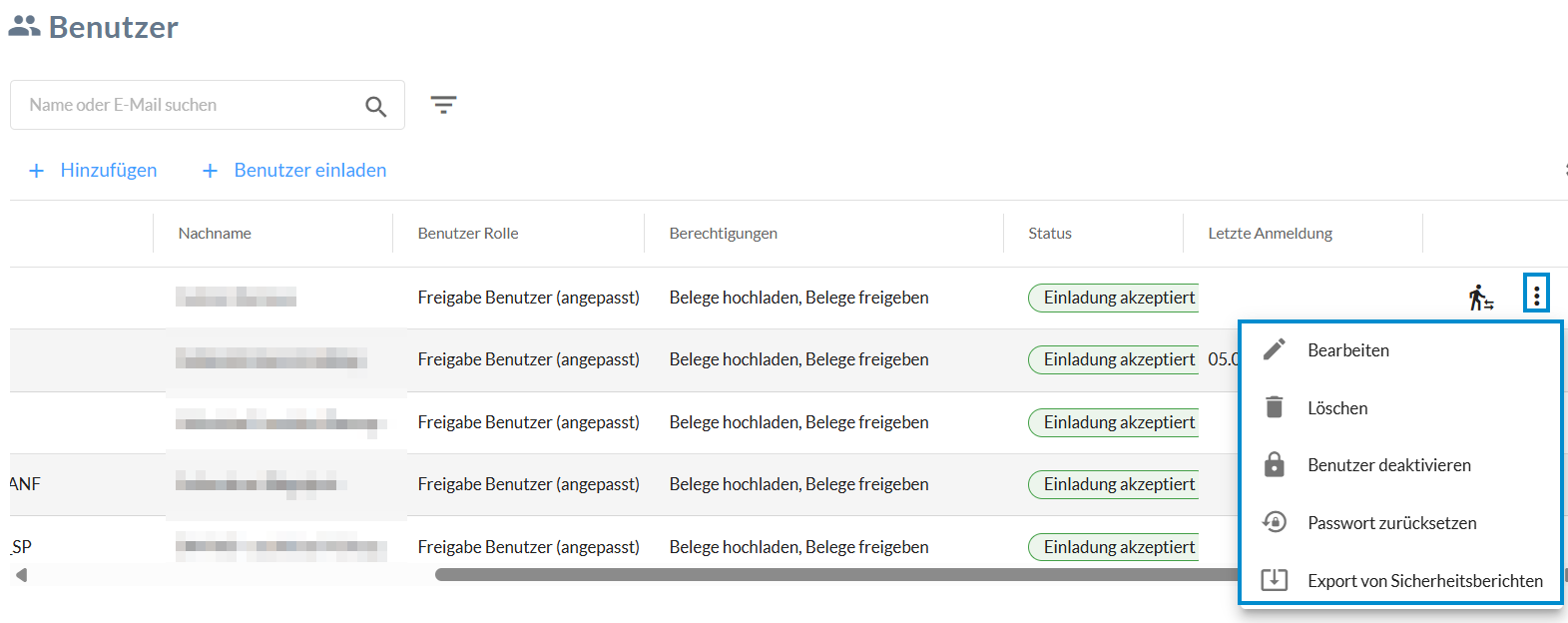The width and height of the screenshot is (1568, 623).
Task: Click the pencil edit icon
Action: tap(1275, 349)
